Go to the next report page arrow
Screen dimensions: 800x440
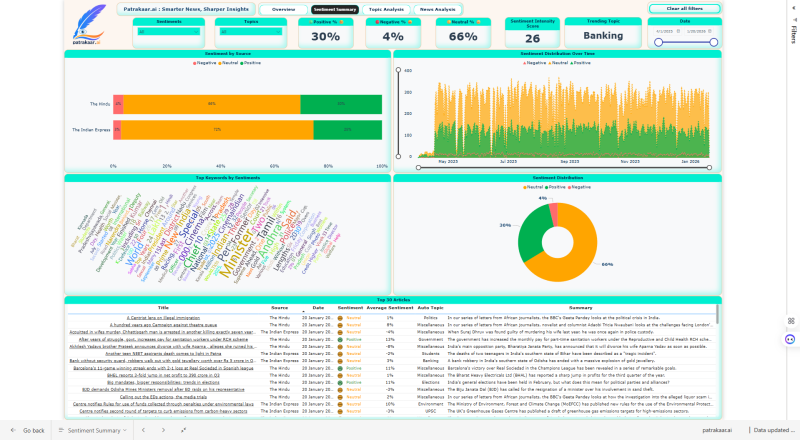(165, 430)
